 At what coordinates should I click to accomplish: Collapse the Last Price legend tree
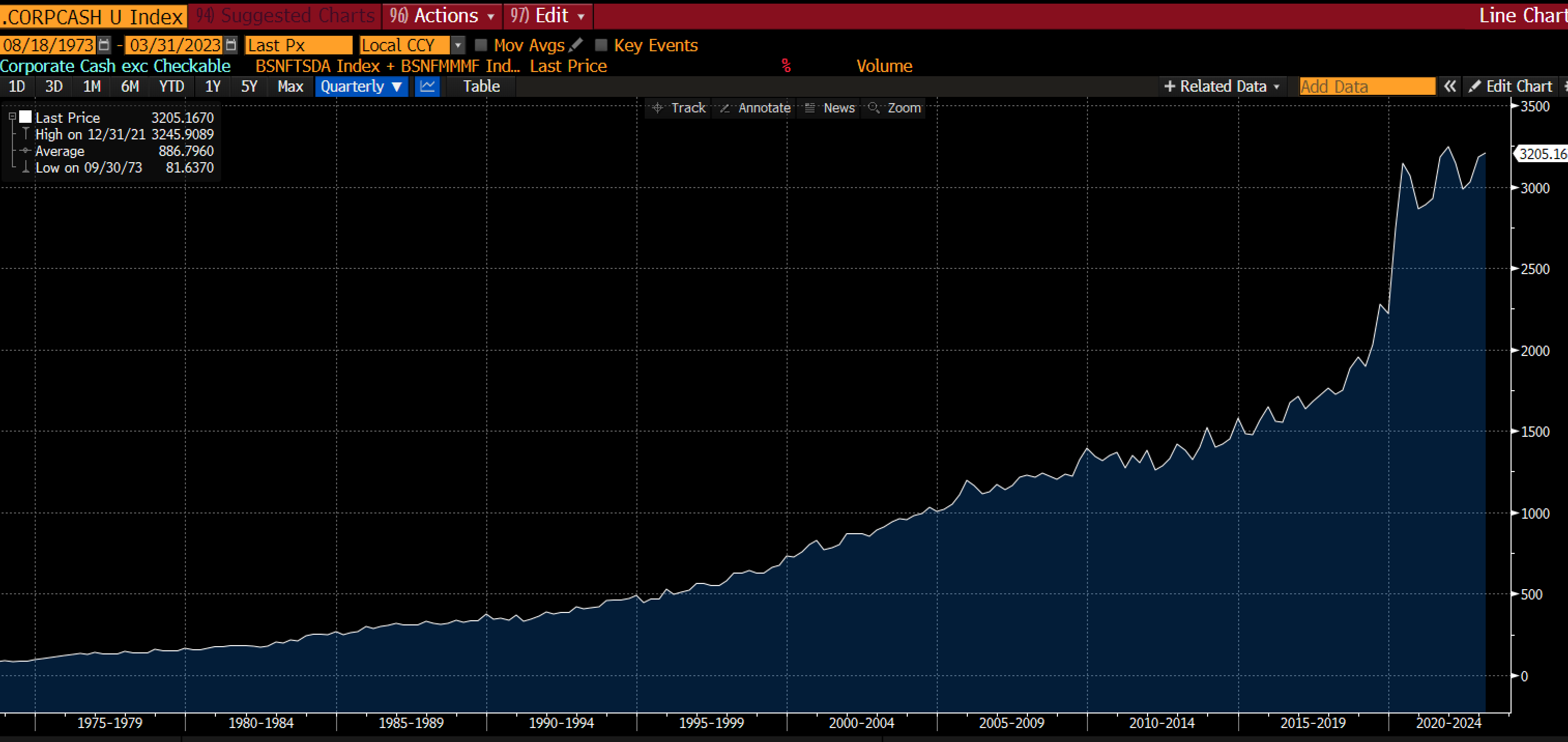[x=12, y=117]
